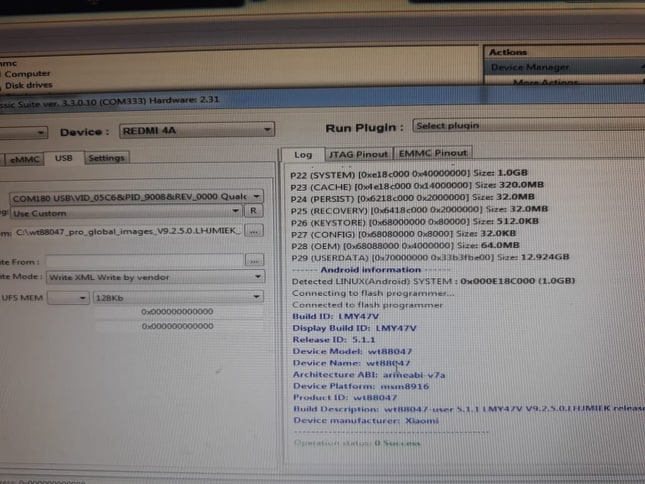The image size is (645, 484).
Task: Click the Detected LINUX(Android) SYSTEM line
Action: (433, 281)
